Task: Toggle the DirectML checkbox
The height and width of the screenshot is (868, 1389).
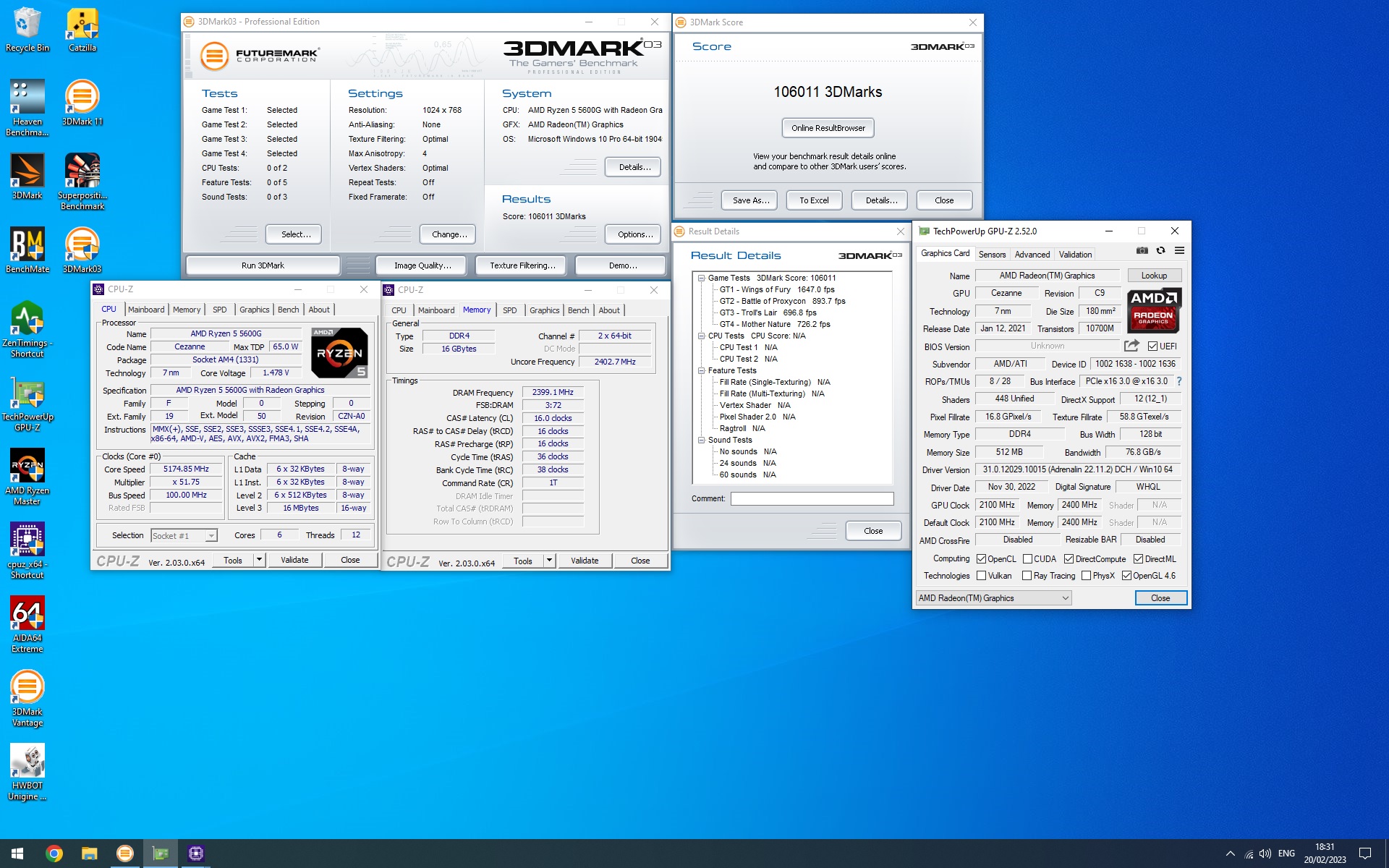Action: (1138, 559)
